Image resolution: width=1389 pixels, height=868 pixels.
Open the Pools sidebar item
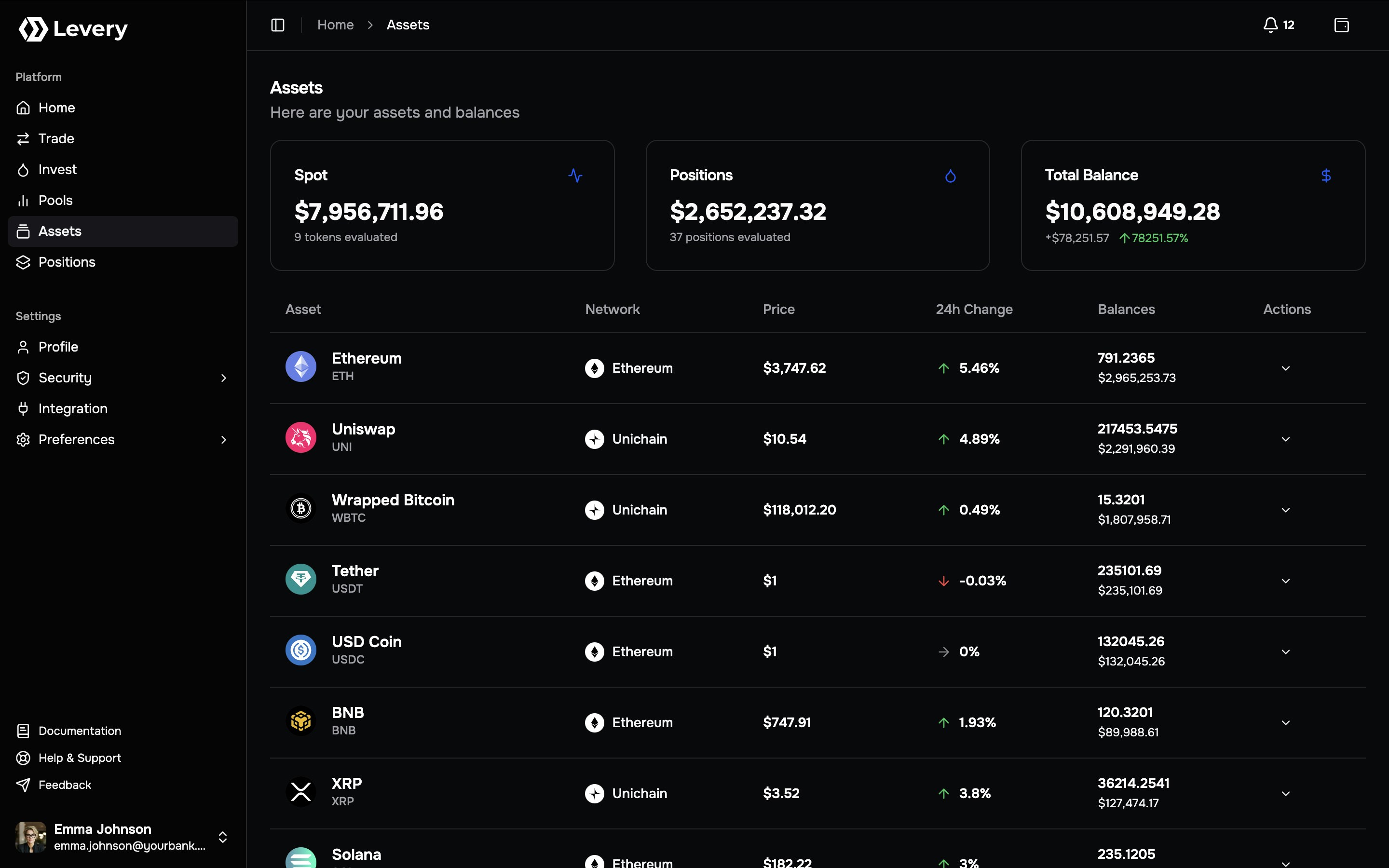click(x=55, y=200)
